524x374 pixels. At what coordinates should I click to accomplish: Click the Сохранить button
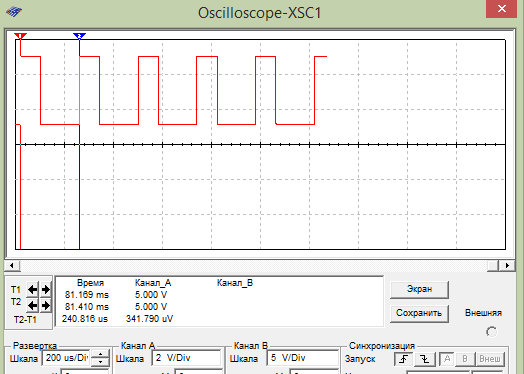[419, 313]
